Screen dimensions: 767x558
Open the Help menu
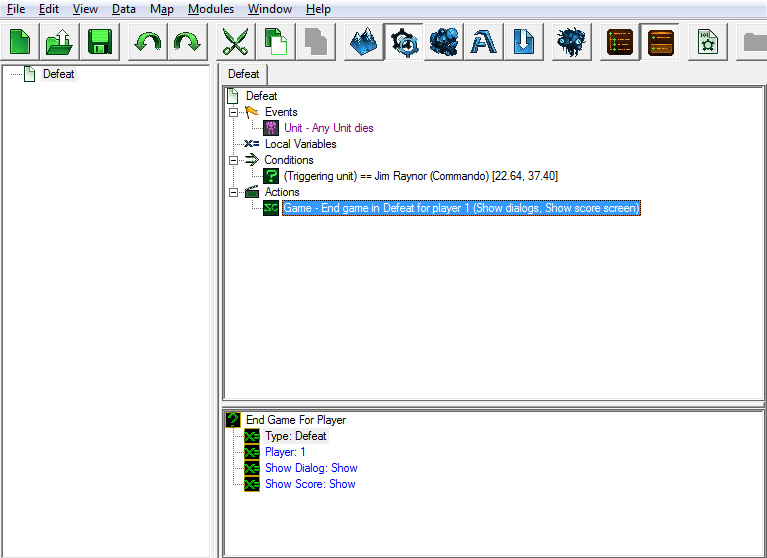click(318, 9)
